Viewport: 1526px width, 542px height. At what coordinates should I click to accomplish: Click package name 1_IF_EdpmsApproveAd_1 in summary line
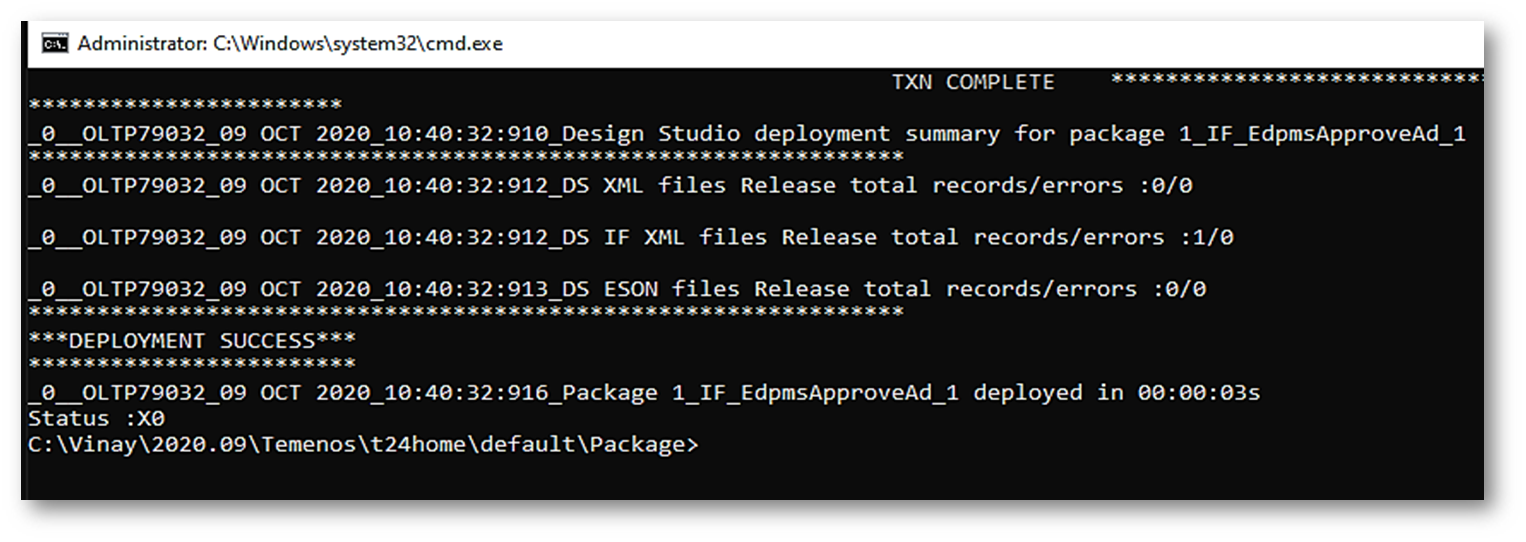click(x=1322, y=134)
